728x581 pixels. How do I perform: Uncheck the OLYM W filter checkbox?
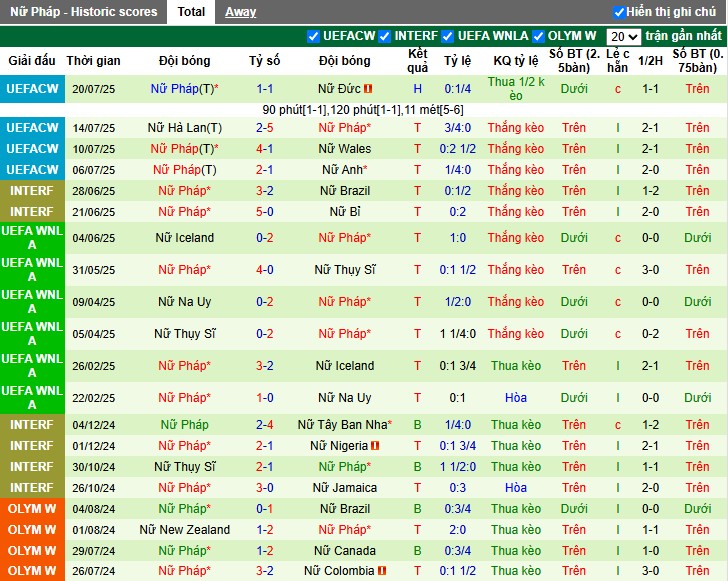point(538,36)
